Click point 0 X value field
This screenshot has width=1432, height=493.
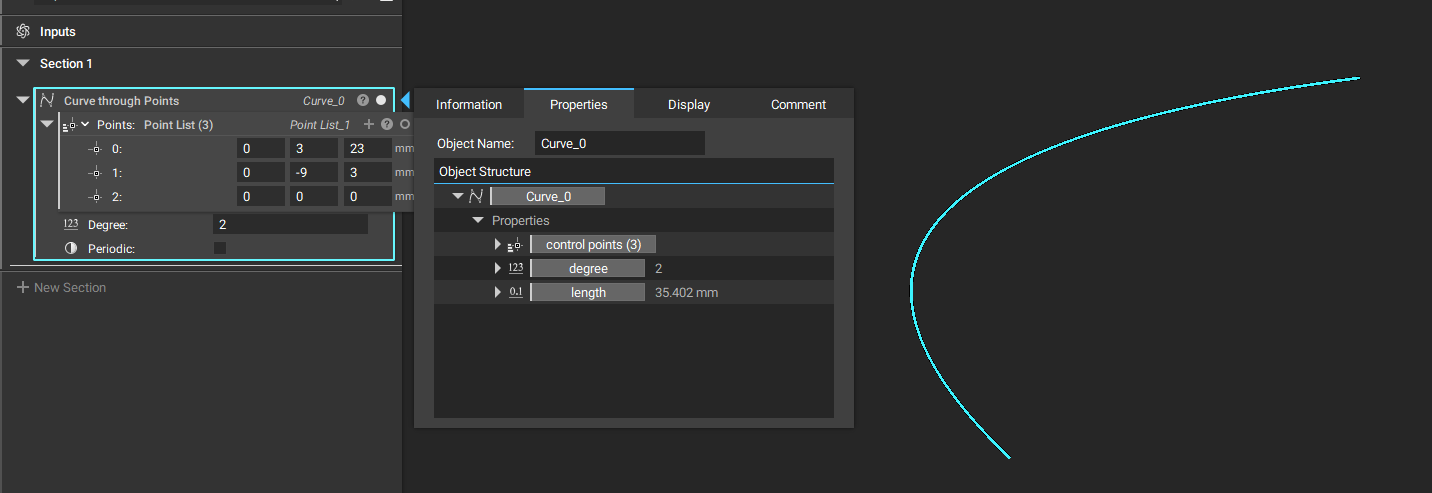point(261,148)
